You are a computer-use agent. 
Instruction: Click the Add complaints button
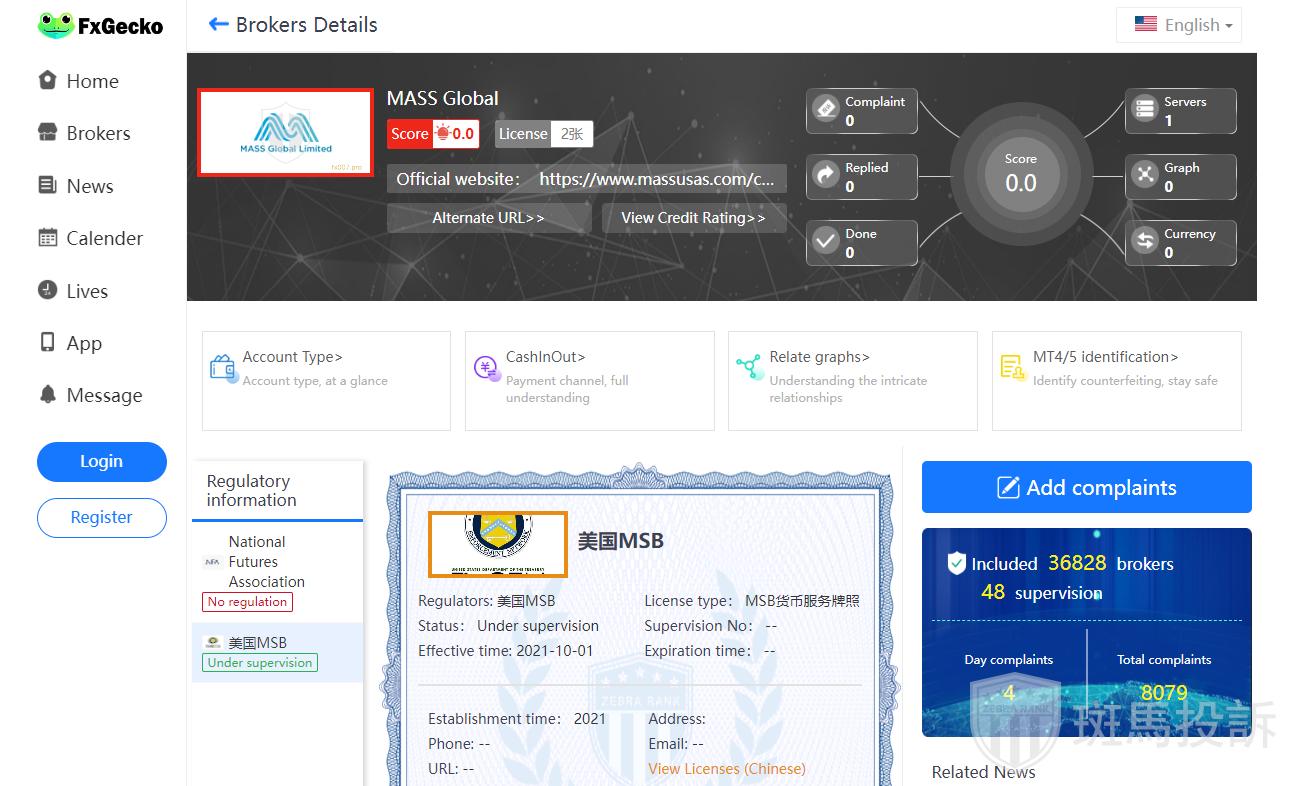coord(1086,487)
